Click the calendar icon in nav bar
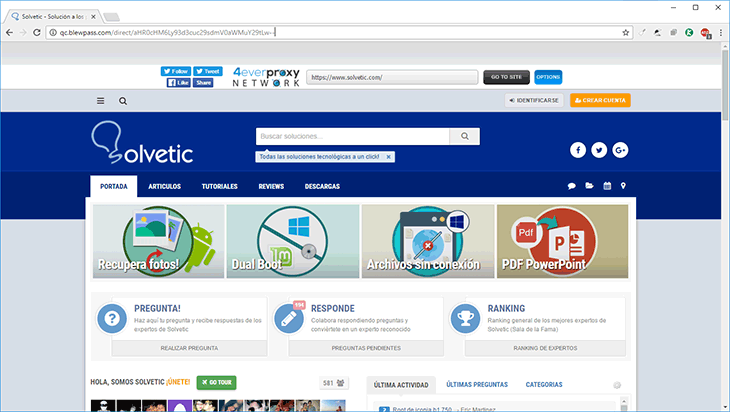The image size is (730, 412). 607,186
